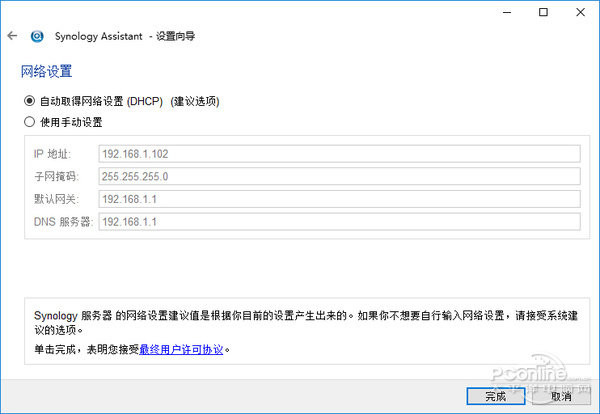Choose 使用手动设置 radio option
The width and height of the screenshot is (600, 414).
[x=29, y=122]
